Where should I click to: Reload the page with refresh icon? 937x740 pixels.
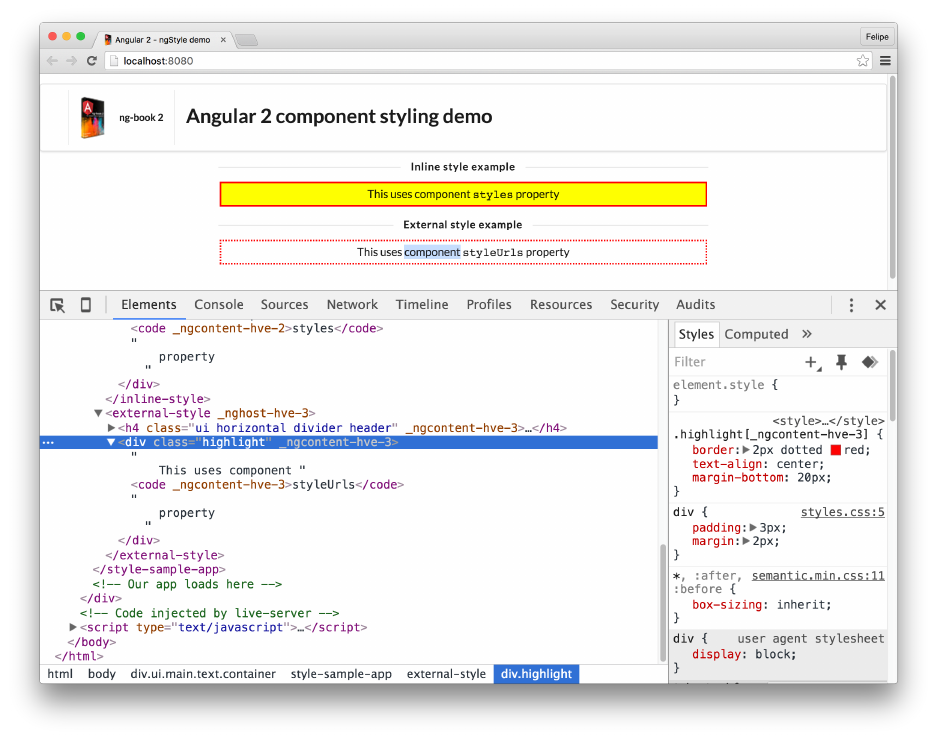tap(91, 61)
